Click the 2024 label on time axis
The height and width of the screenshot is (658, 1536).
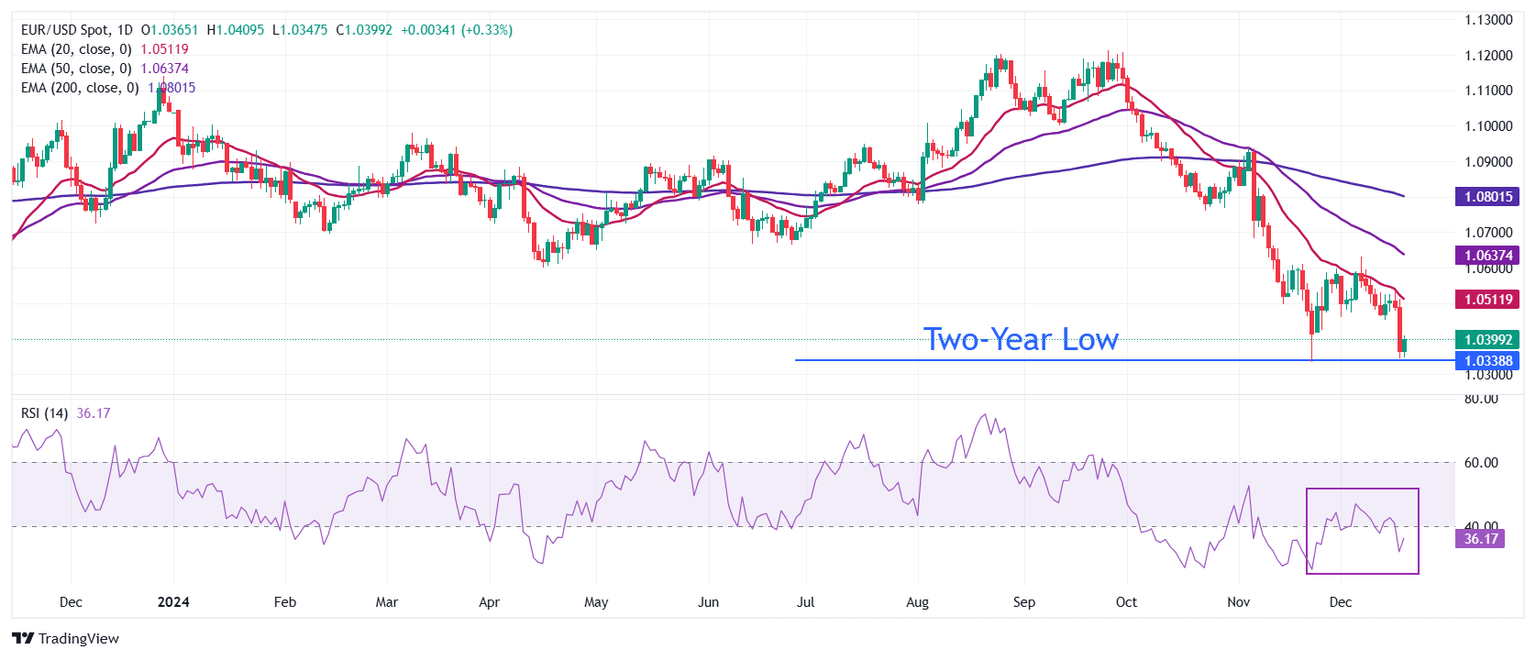(x=174, y=603)
